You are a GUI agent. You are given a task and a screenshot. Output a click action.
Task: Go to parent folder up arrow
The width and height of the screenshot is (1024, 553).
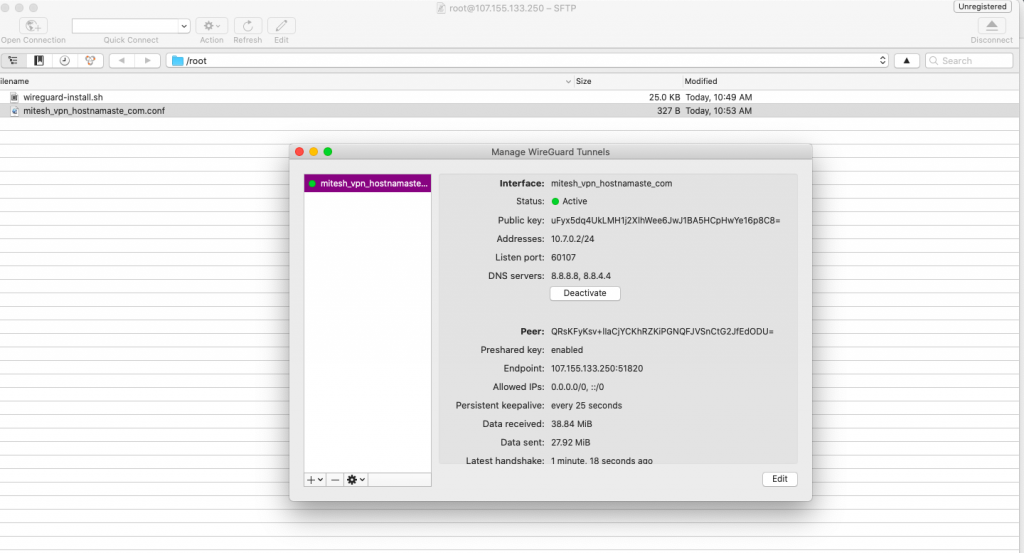point(906,61)
